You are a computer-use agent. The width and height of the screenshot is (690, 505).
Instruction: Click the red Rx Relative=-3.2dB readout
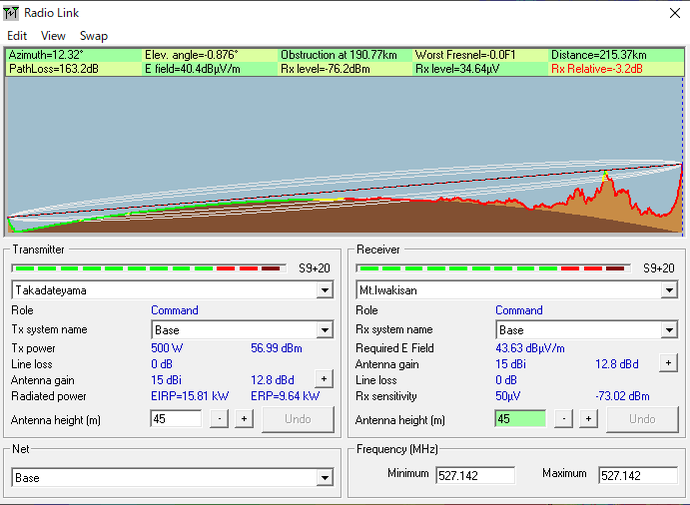597,69
